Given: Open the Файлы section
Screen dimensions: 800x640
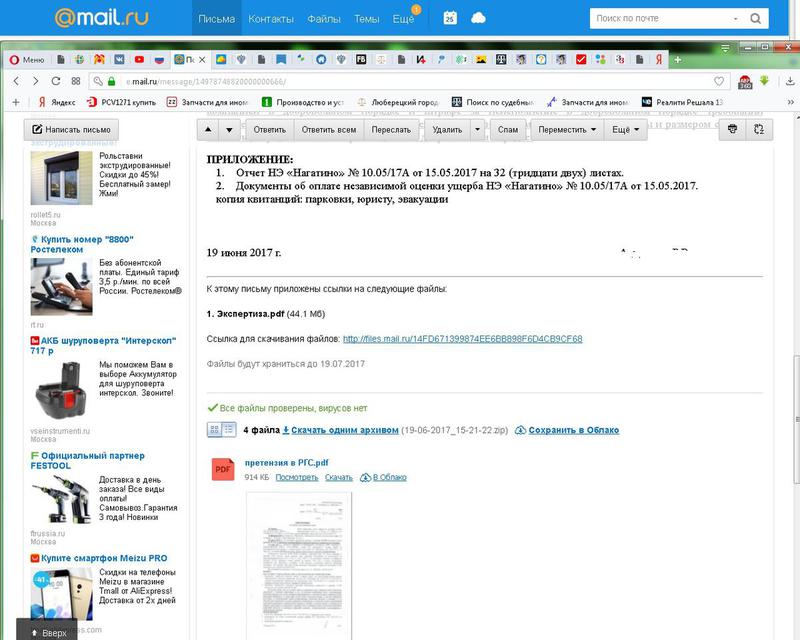Looking at the screenshot, I should [324, 19].
